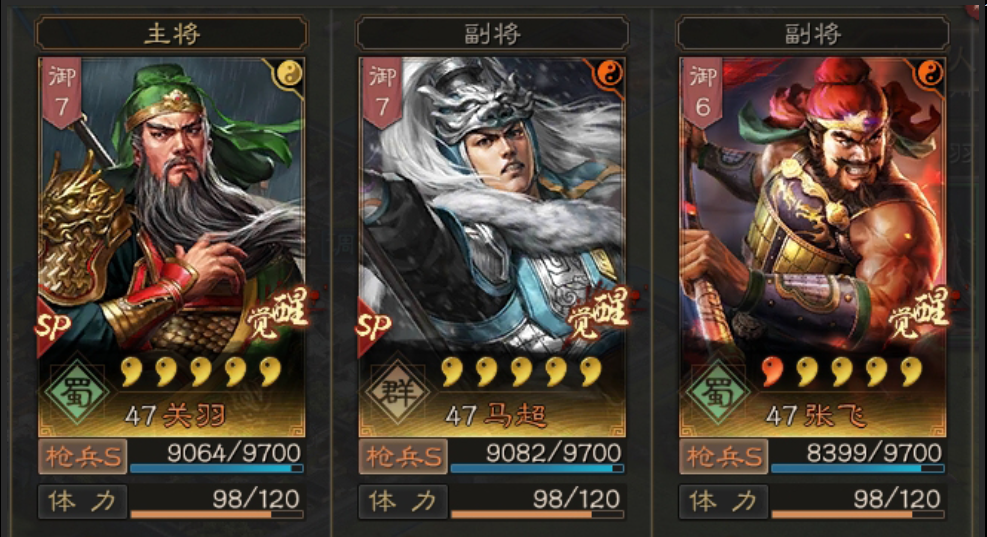Screen dimensions: 987x537
Task: Click the yellow yin-yang icon on 关羽 card
Action: (x=290, y=75)
